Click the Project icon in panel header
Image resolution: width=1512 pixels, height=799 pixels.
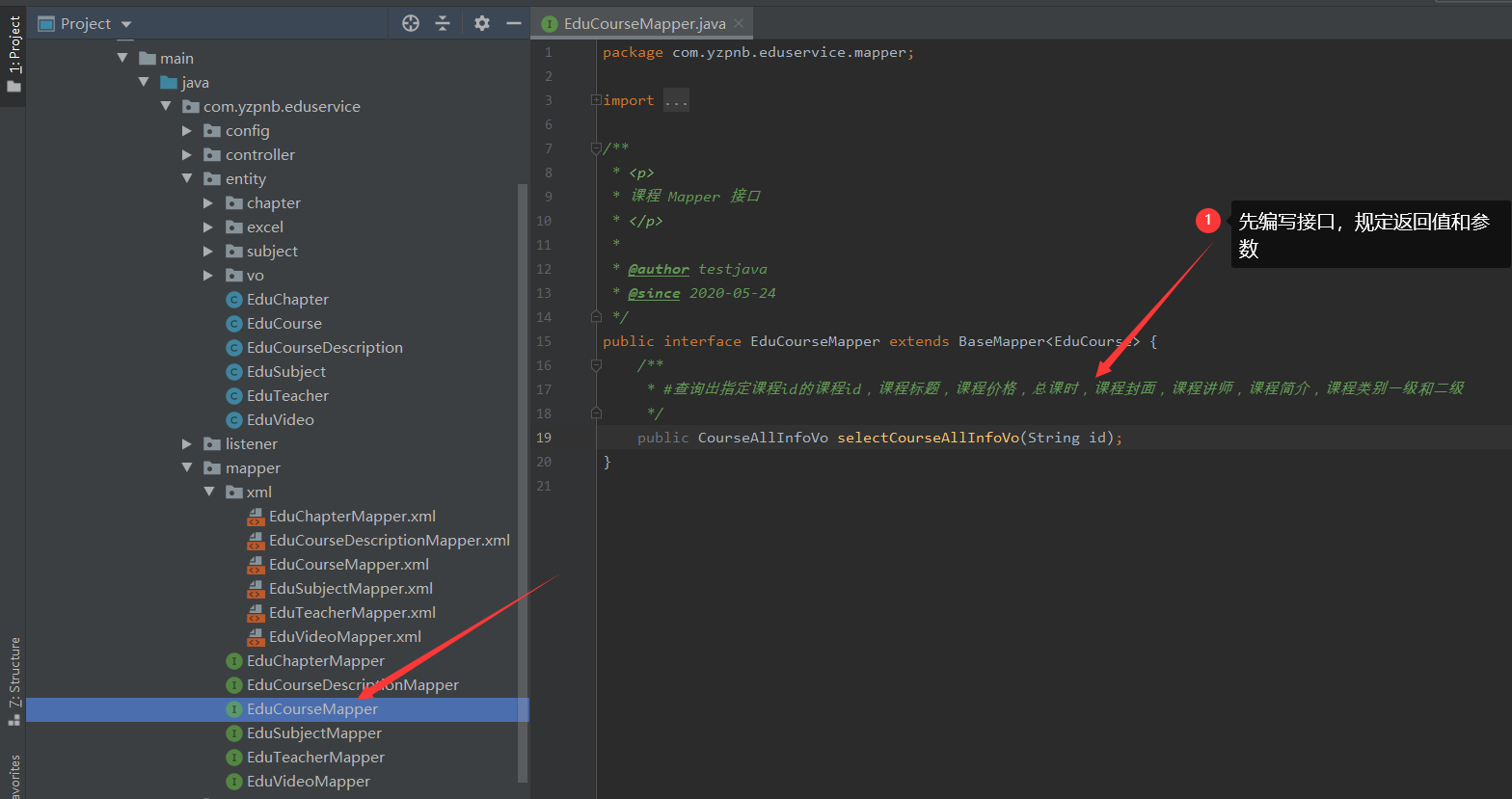coord(45,23)
